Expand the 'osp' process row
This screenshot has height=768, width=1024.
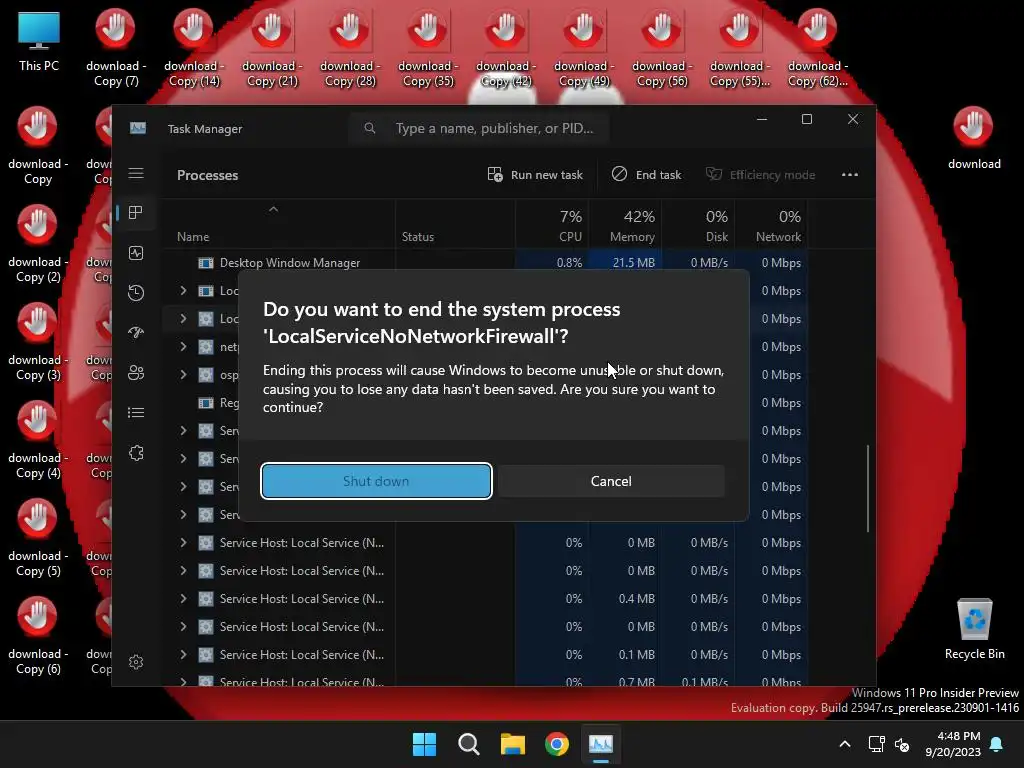click(184, 375)
